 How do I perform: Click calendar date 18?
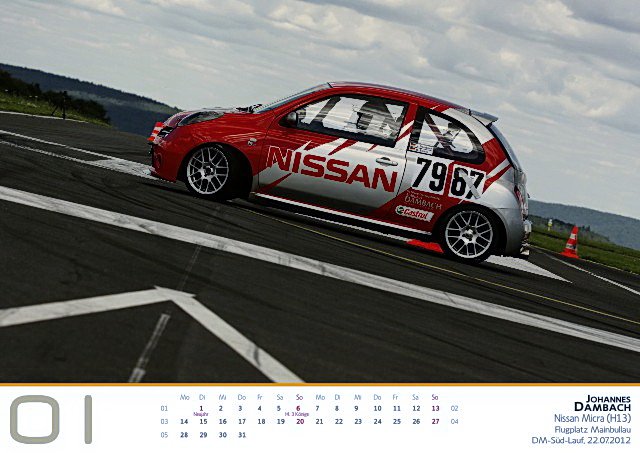pyautogui.click(x=262, y=422)
